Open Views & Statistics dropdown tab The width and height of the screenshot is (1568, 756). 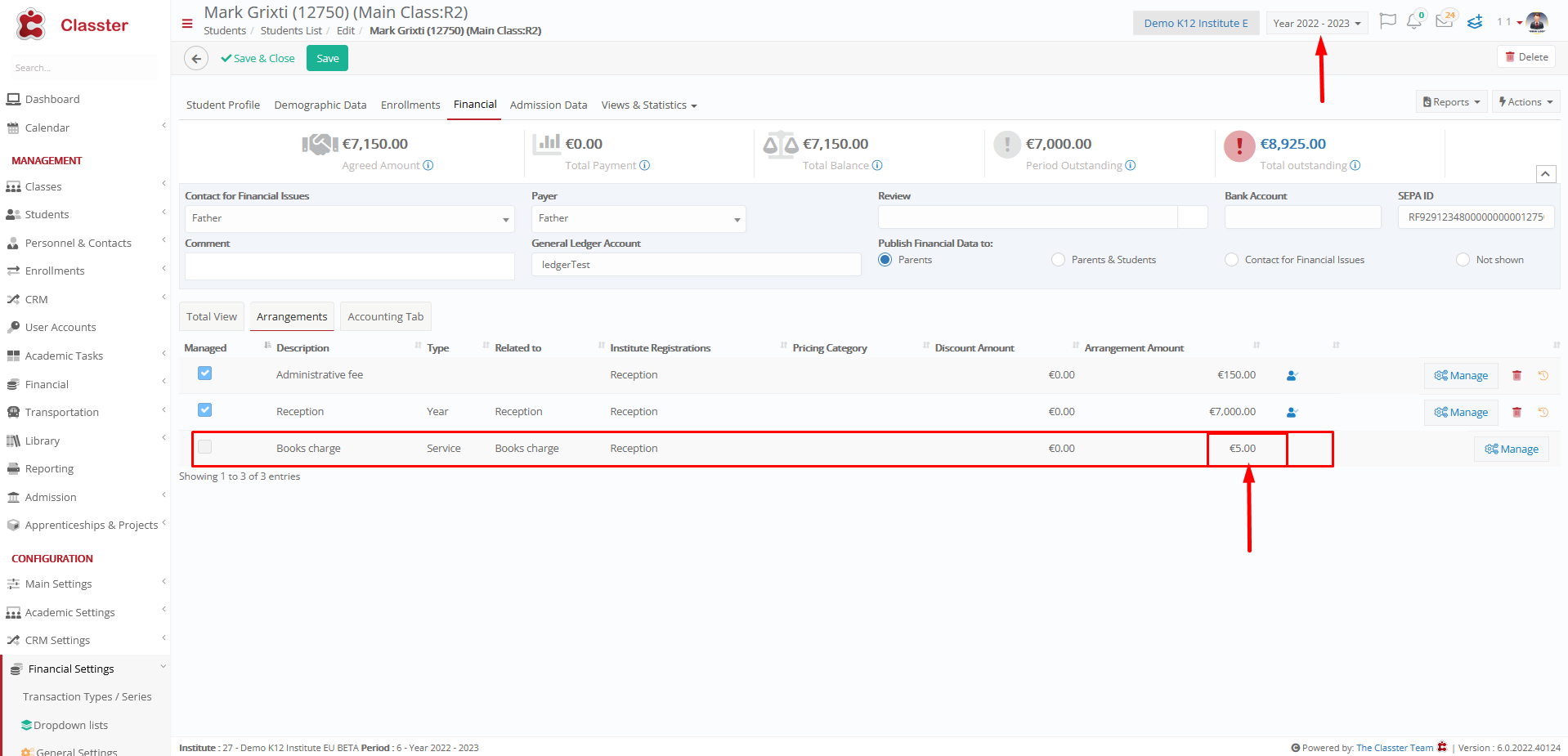coord(649,105)
